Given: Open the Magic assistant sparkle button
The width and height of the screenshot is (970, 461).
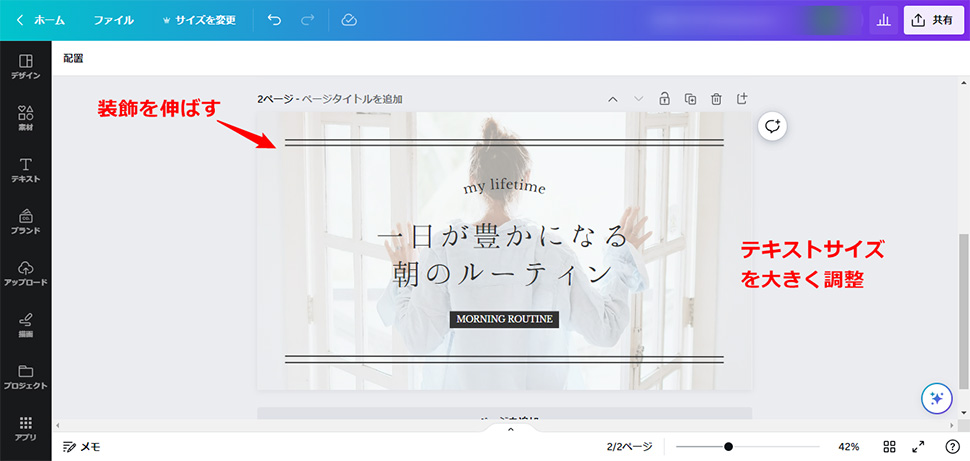Looking at the screenshot, I should point(937,399).
